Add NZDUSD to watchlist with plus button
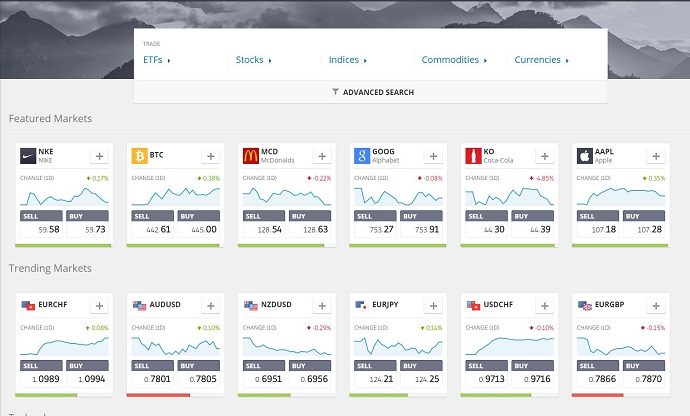Viewport: 690px width, 416px height. 322,306
